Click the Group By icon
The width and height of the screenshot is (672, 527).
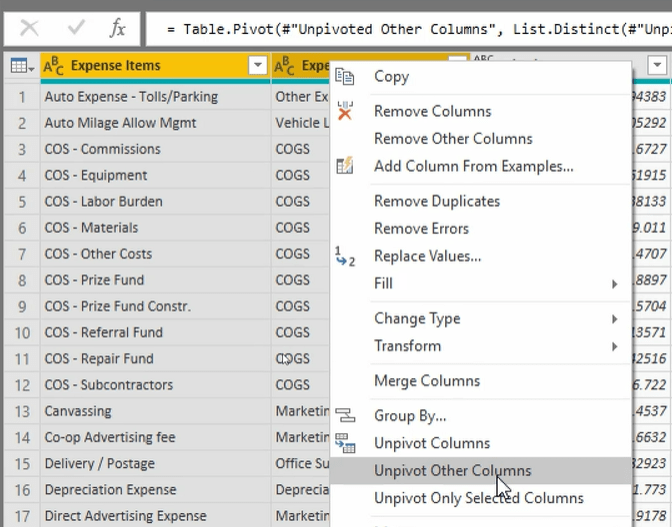(x=345, y=415)
